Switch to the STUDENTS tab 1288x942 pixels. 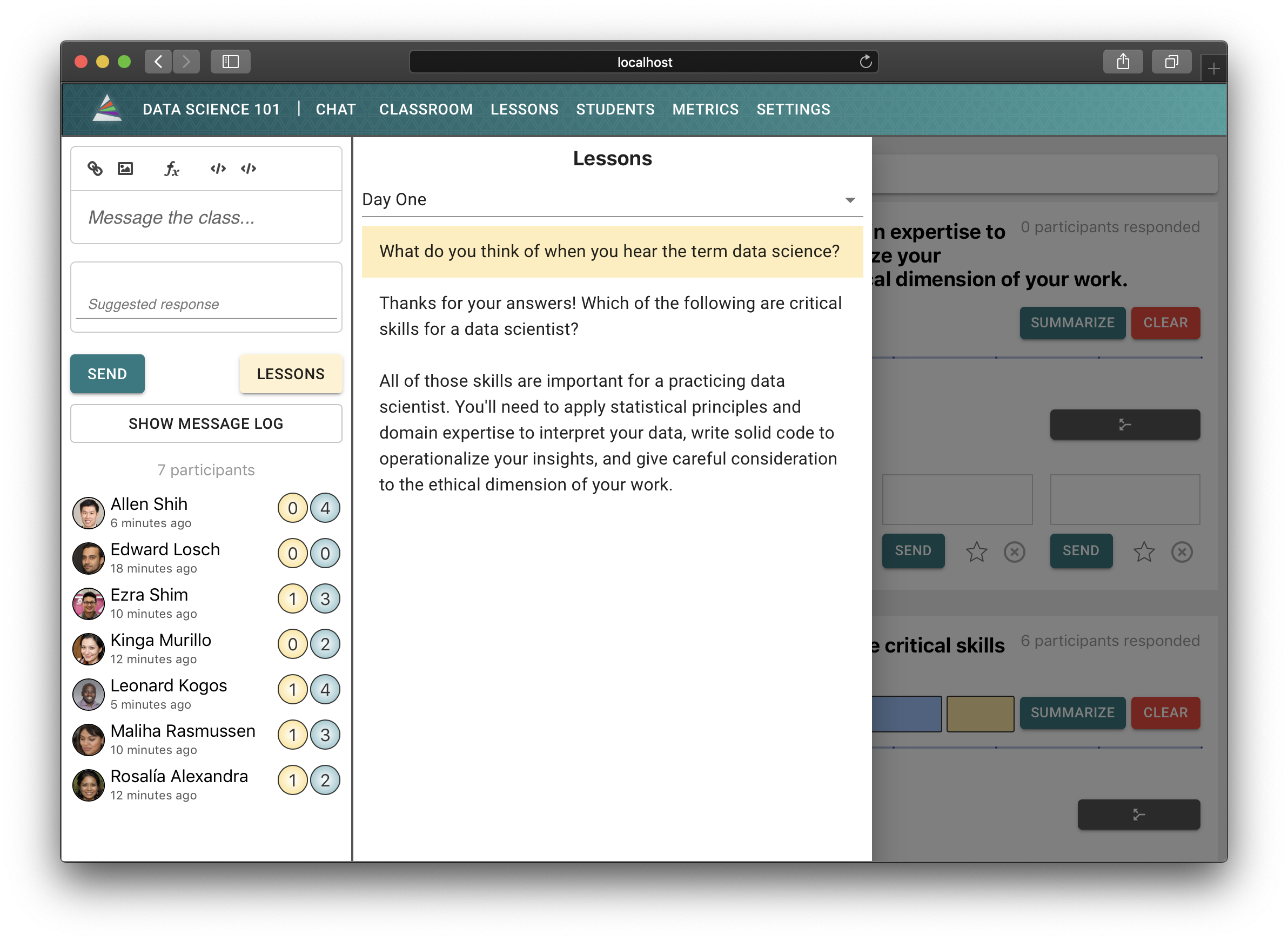point(615,109)
